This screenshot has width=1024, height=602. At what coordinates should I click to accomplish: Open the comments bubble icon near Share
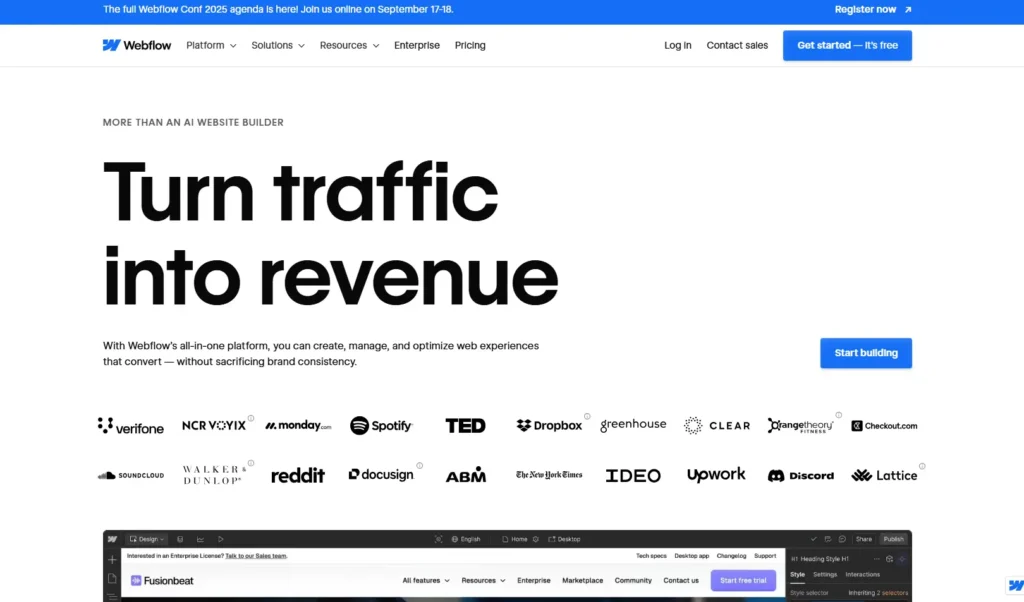coord(842,539)
